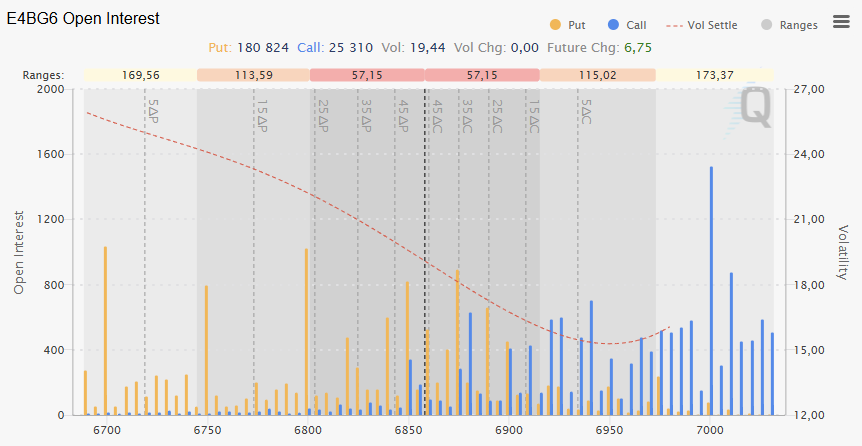Click the 45ΔC delta marker label
862x446 pixels.
coord(437,116)
